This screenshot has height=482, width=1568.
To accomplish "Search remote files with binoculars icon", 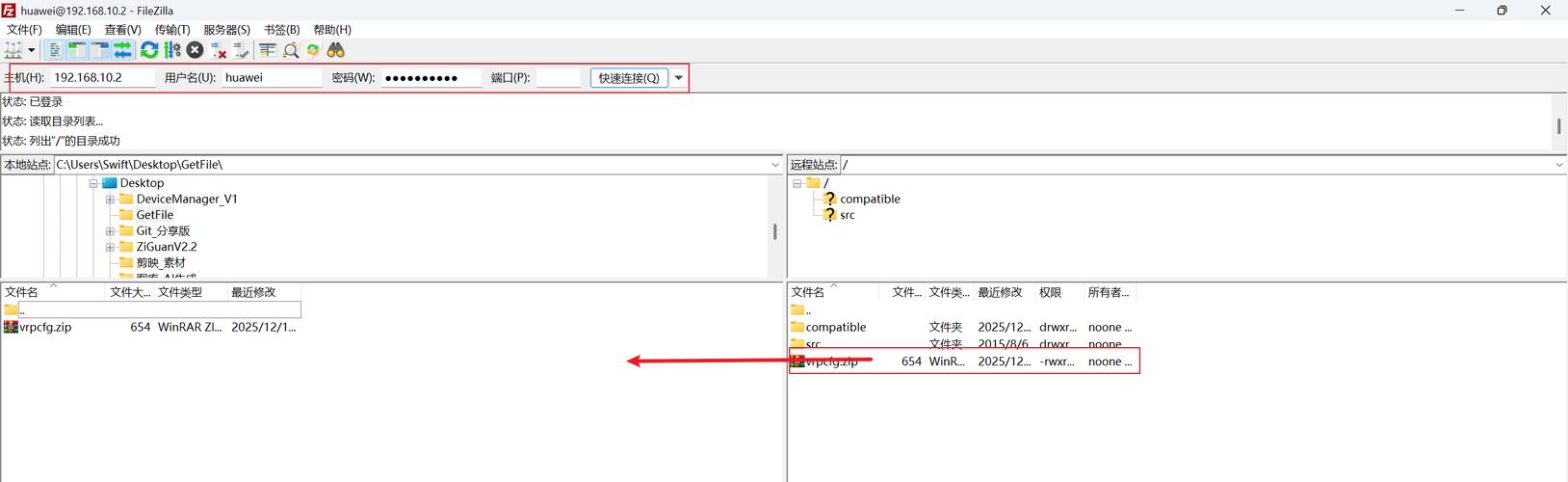I will (336, 50).
